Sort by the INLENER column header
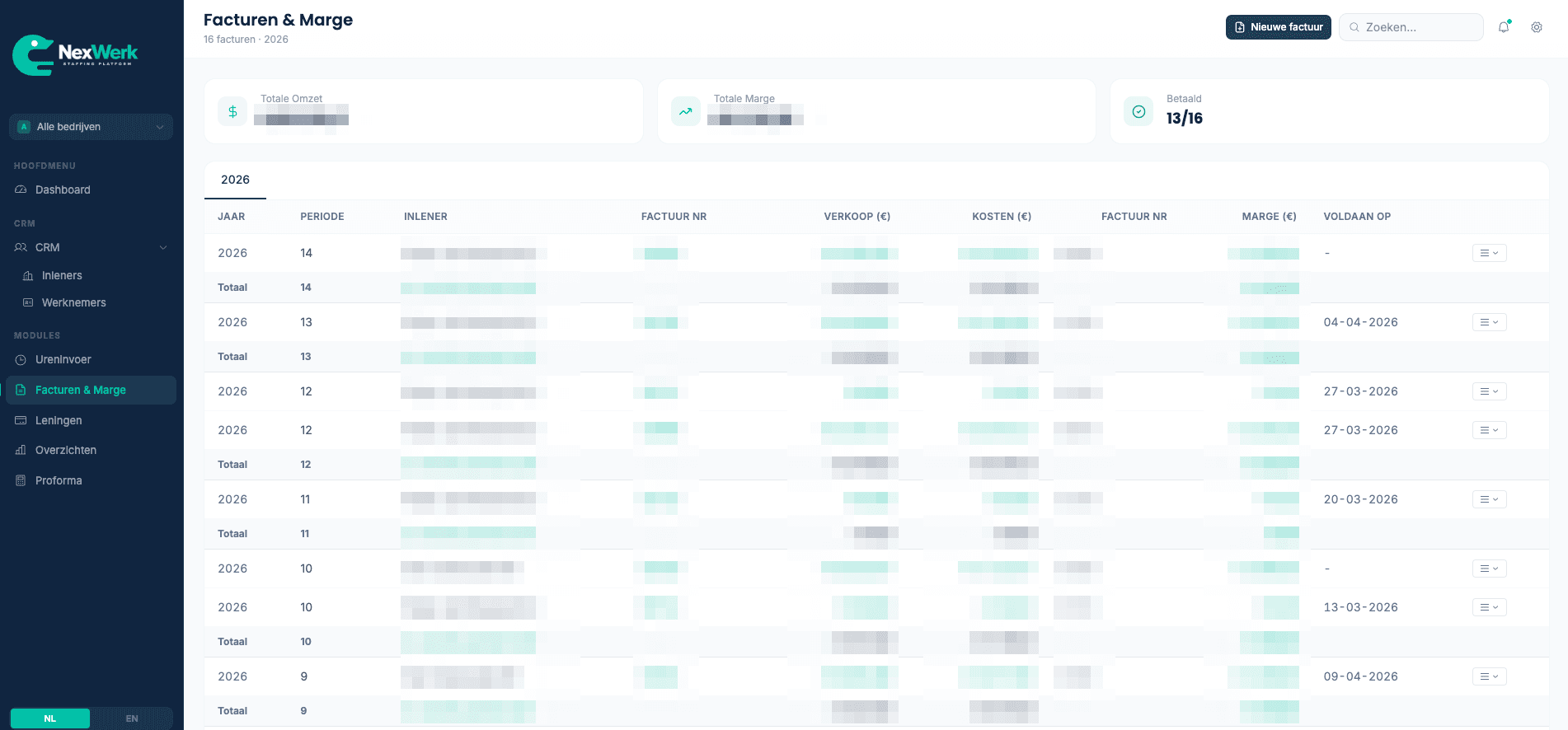 [425, 217]
